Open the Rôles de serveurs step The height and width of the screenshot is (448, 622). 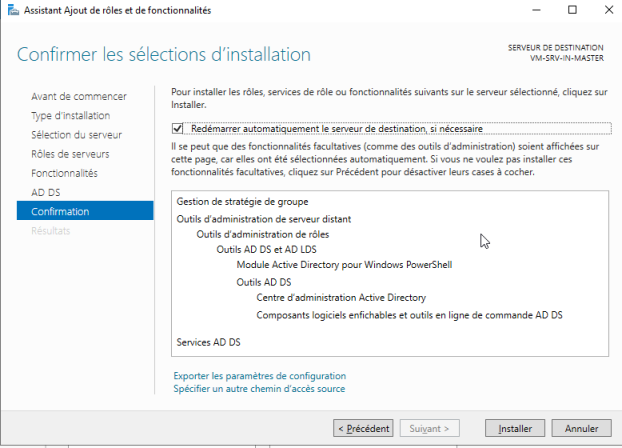[70, 154]
